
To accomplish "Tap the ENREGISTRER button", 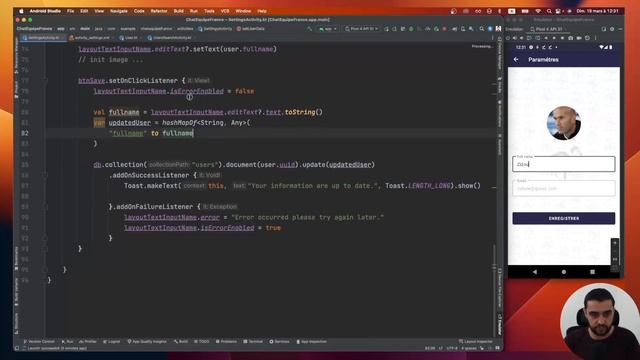I will 564,218.
